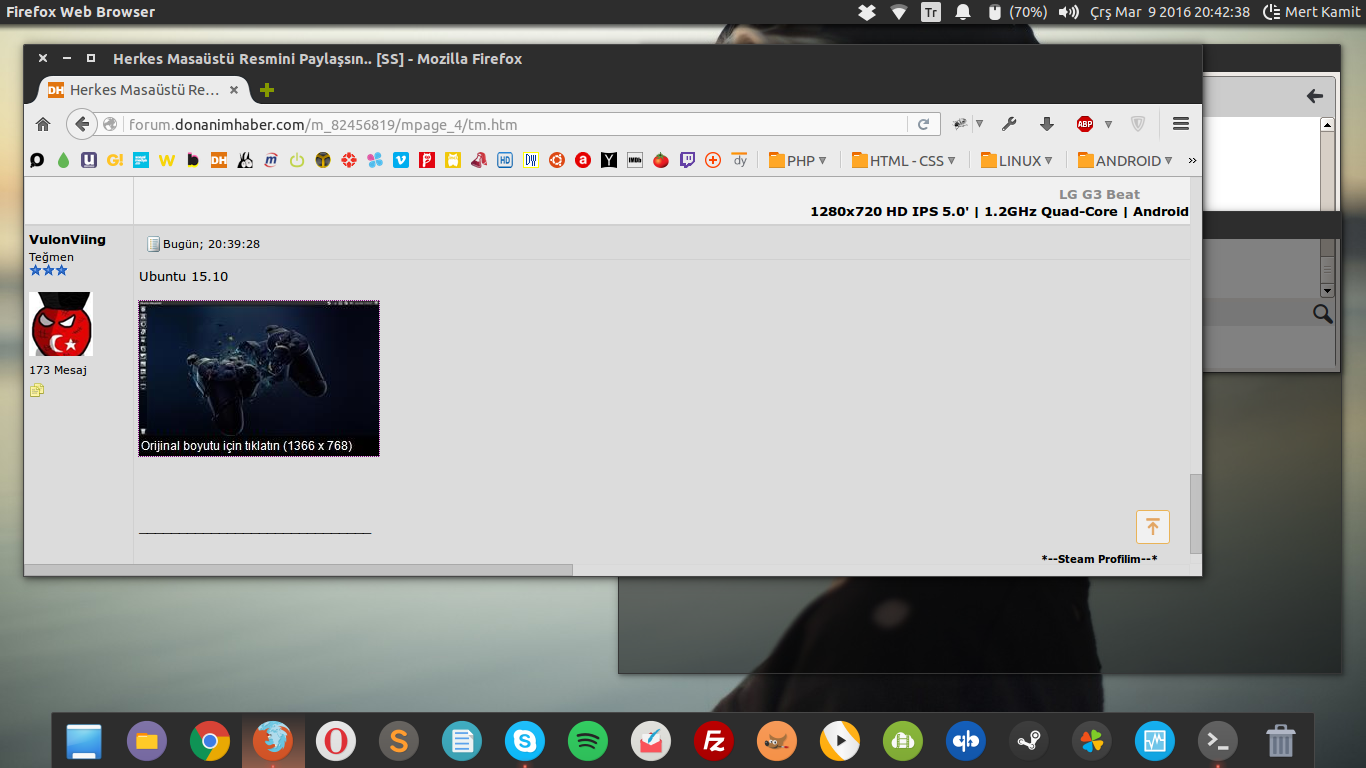Click the yellow user action icon under 173 Mesaj
This screenshot has height=768, width=1366.
tap(37, 391)
